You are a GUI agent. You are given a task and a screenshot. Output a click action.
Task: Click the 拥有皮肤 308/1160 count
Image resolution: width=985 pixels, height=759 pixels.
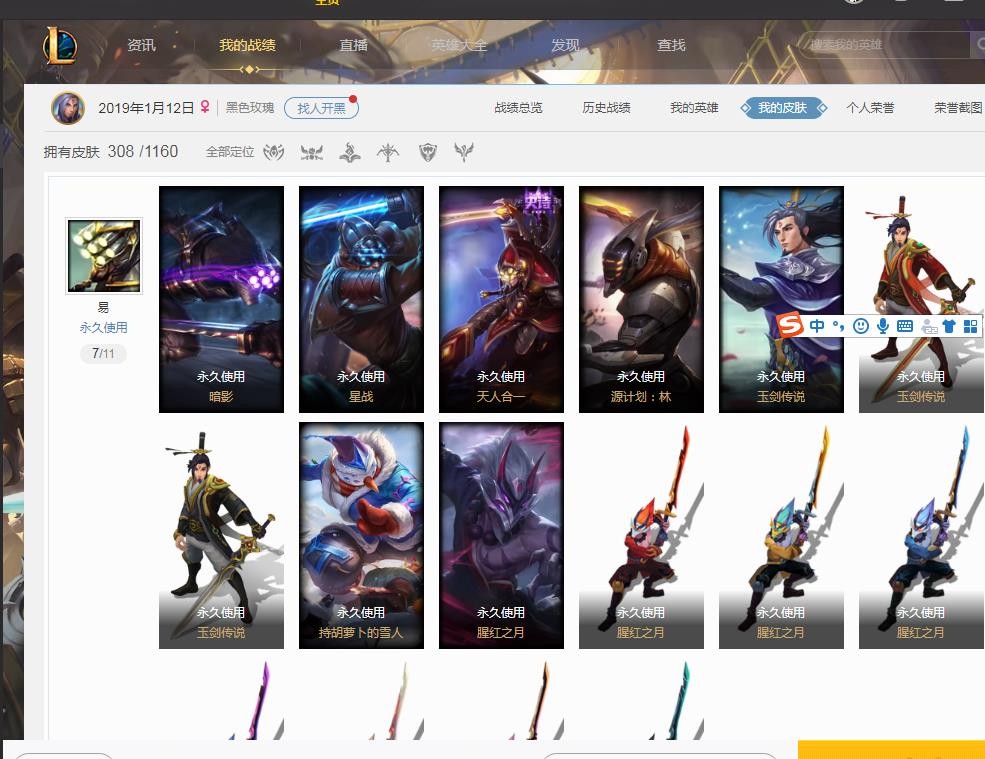click(x=111, y=152)
